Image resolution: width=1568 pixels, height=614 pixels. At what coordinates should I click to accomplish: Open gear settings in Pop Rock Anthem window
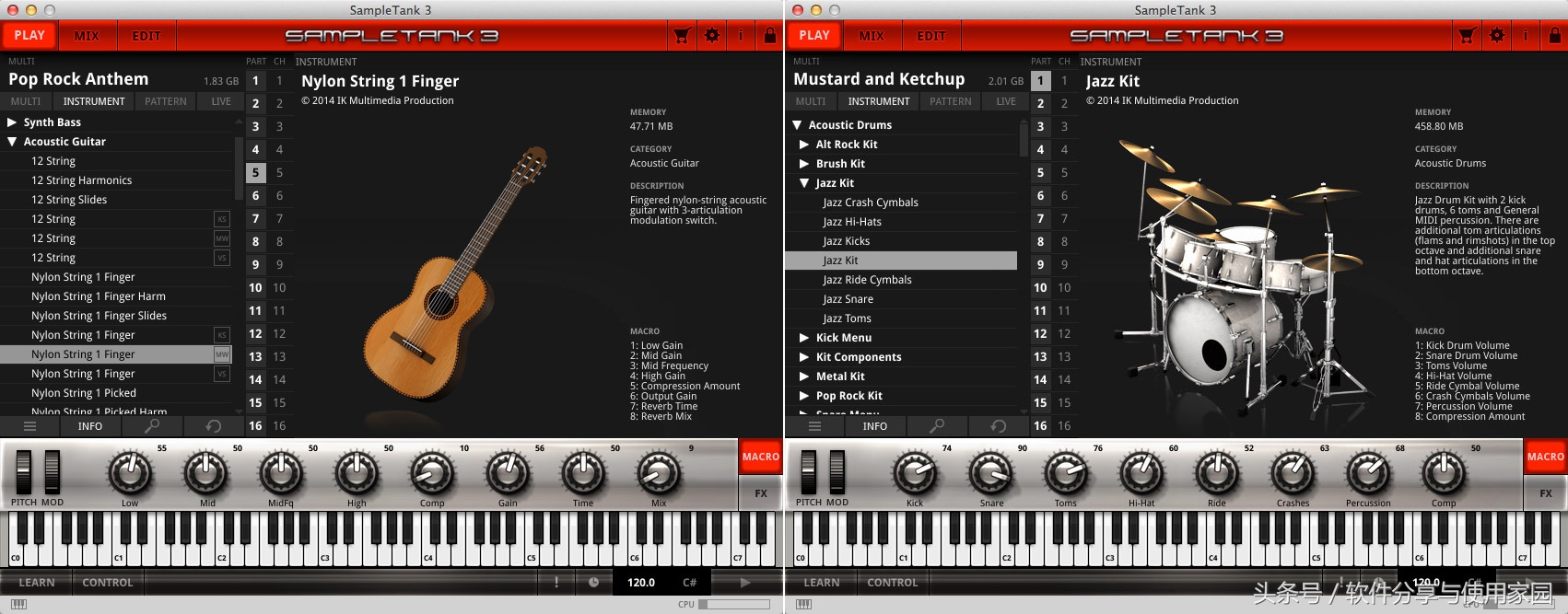(x=712, y=36)
